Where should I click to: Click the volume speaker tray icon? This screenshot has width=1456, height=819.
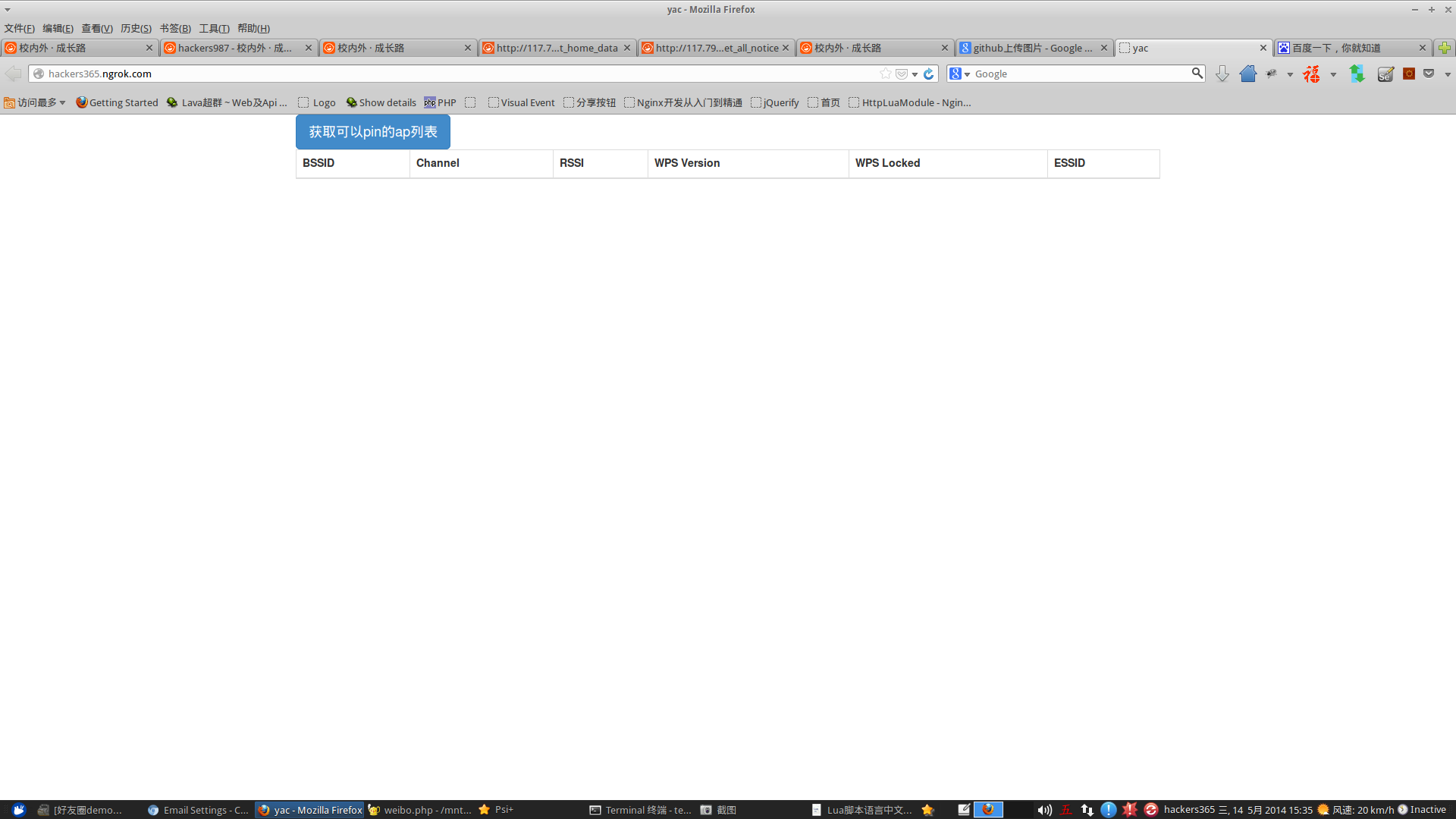(x=1043, y=810)
